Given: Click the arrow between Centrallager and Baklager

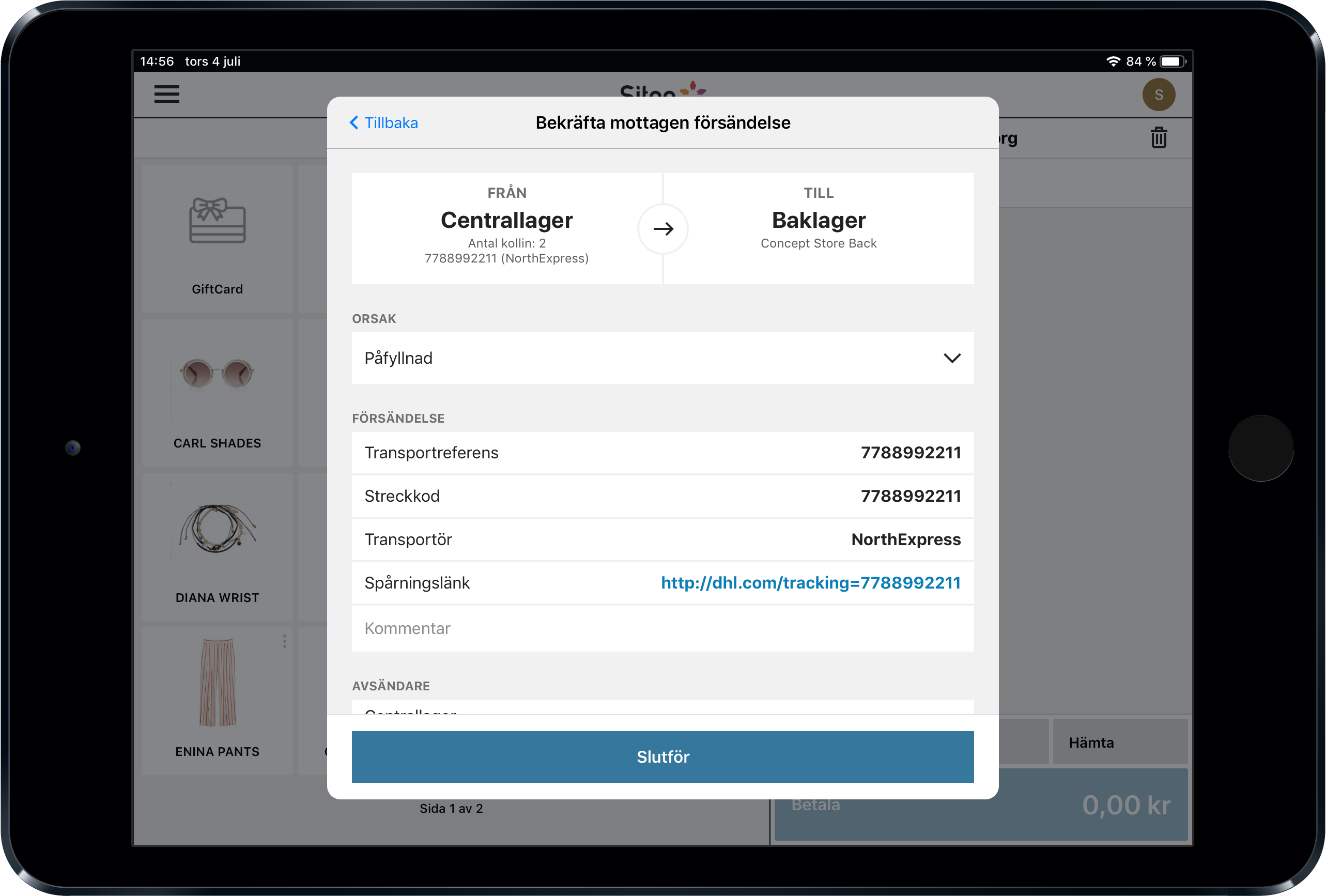Looking at the screenshot, I should [x=663, y=229].
